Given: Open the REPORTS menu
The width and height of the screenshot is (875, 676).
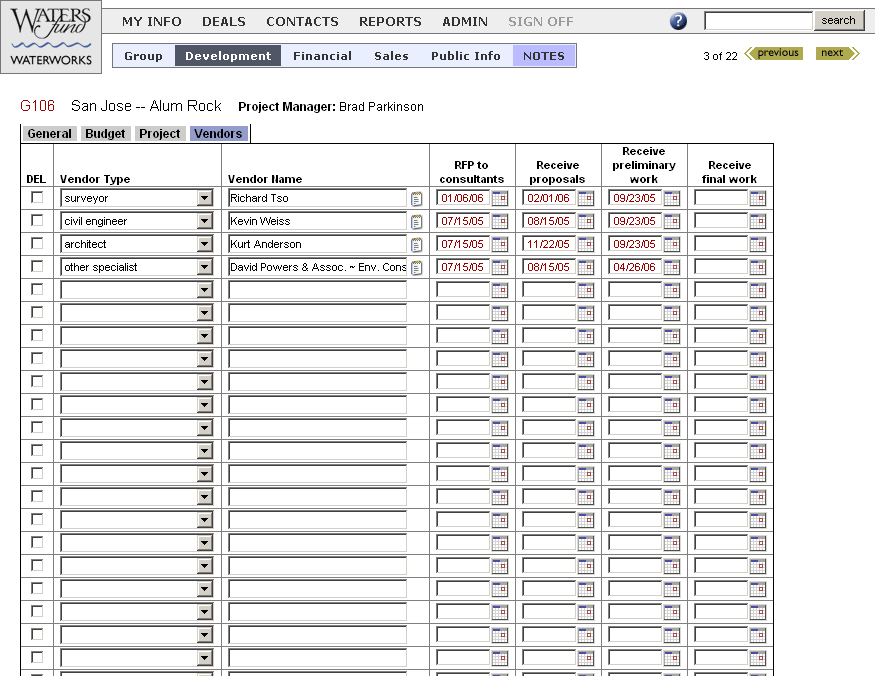Looking at the screenshot, I should pyautogui.click(x=390, y=22).
